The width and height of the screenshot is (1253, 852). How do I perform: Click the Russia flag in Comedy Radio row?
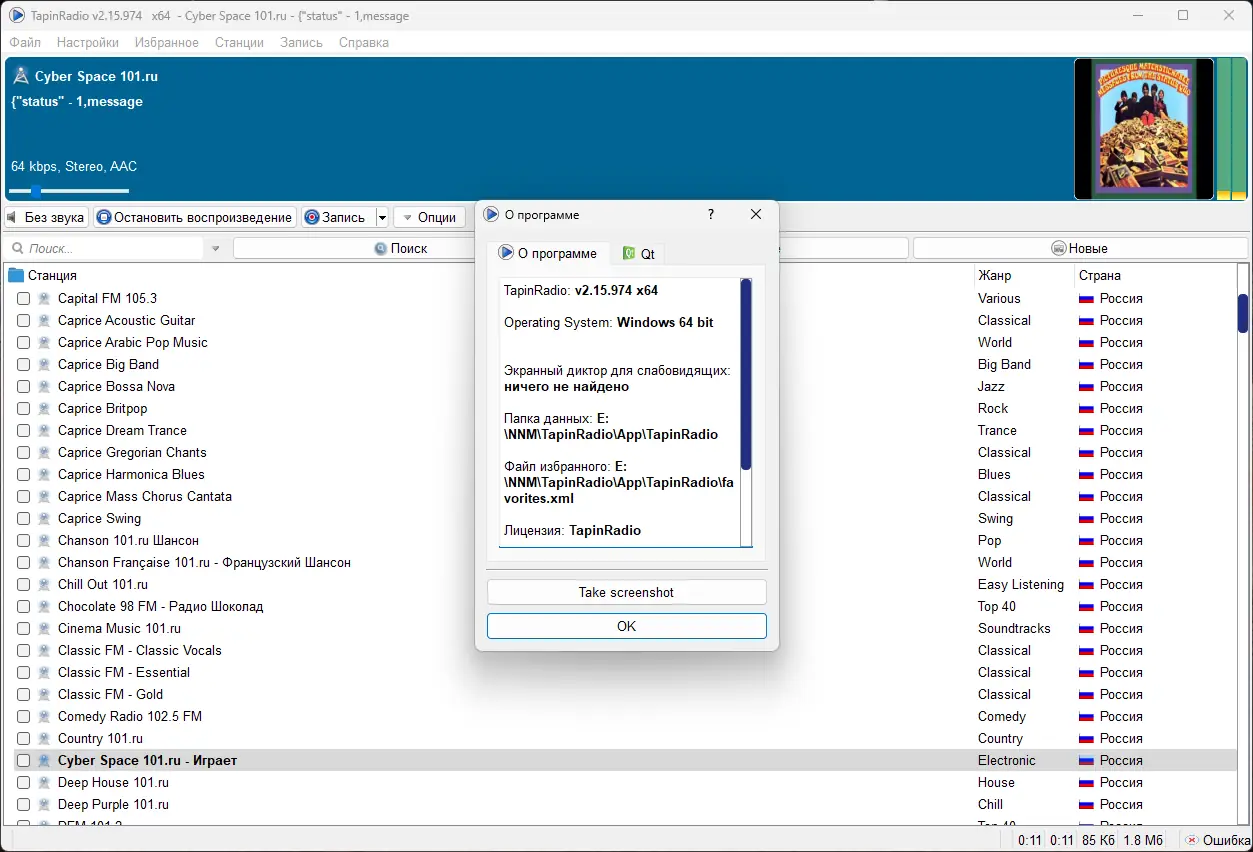[x=1086, y=716]
